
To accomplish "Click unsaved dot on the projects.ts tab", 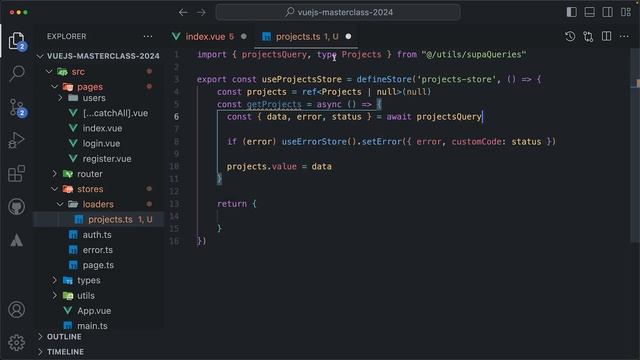I will click(x=348, y=37).
